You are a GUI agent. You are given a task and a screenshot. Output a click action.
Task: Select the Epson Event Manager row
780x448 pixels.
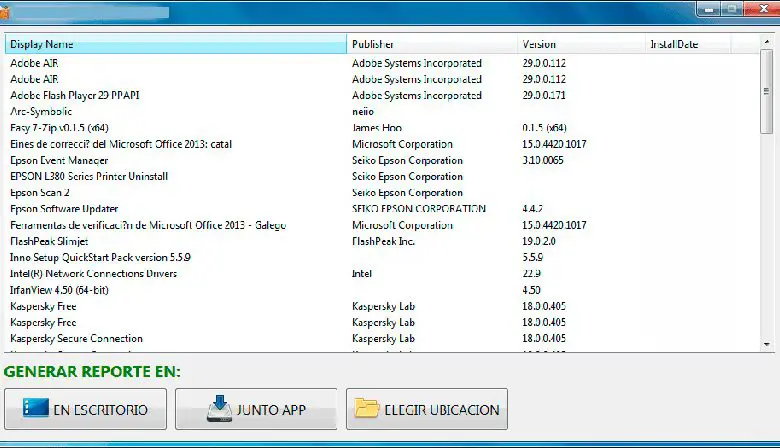[382, 160]
